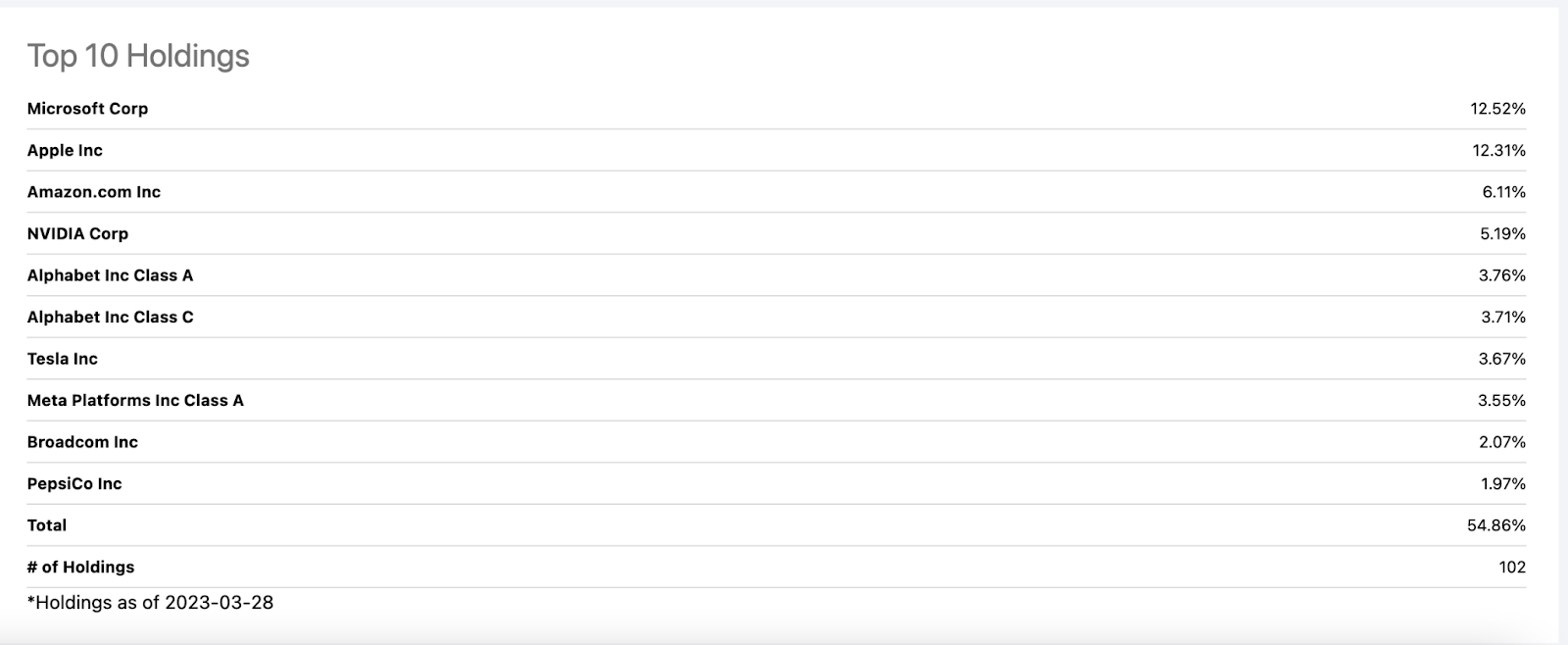Select the Apple Inc holding
Image resolution: width=1568 pixels, height=645 pixels.
(65, 150)
